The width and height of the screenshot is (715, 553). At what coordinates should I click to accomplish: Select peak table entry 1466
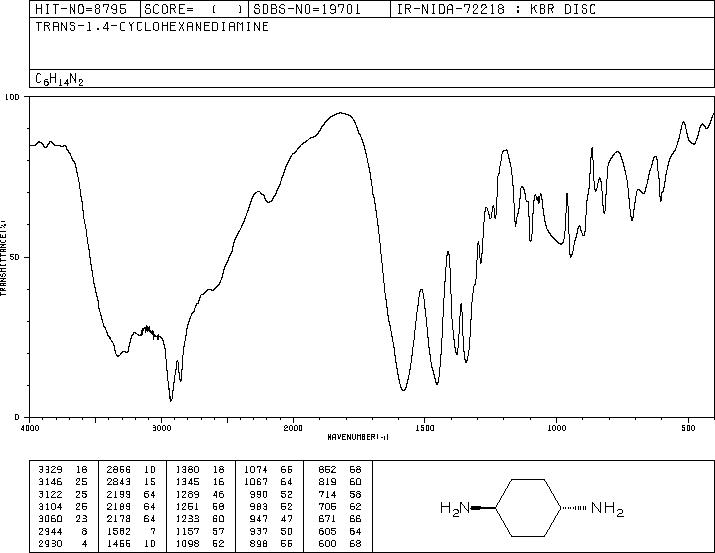point(119,543)
